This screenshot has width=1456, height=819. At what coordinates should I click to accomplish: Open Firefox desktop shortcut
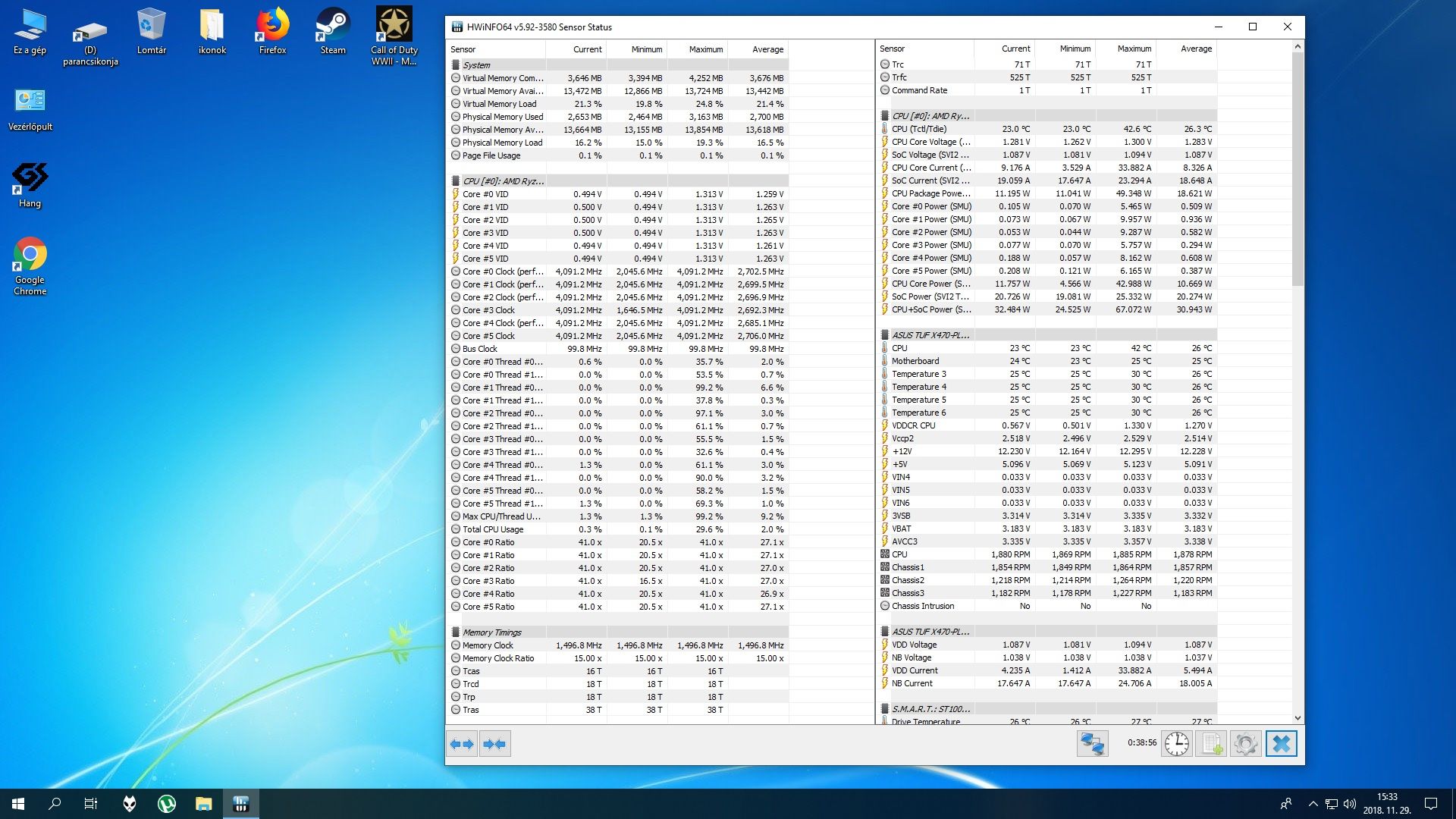click(273, 32)
